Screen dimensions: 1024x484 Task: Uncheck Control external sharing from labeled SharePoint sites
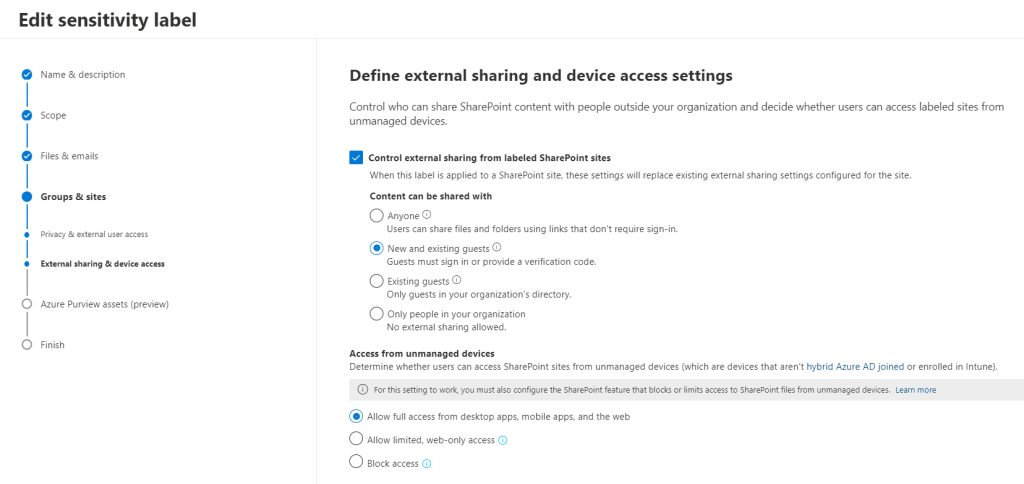click(x=356, y=157)
